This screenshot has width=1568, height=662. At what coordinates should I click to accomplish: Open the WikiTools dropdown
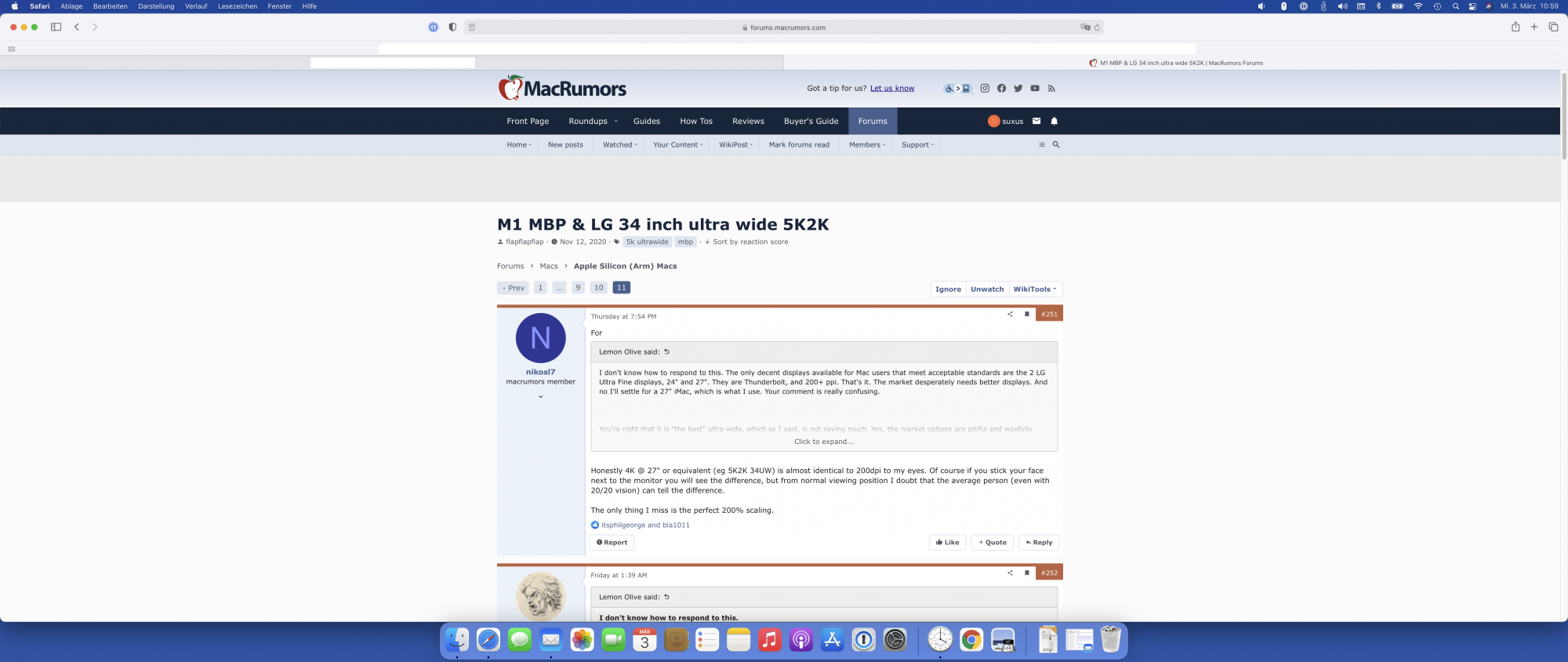coord(1035,289)
